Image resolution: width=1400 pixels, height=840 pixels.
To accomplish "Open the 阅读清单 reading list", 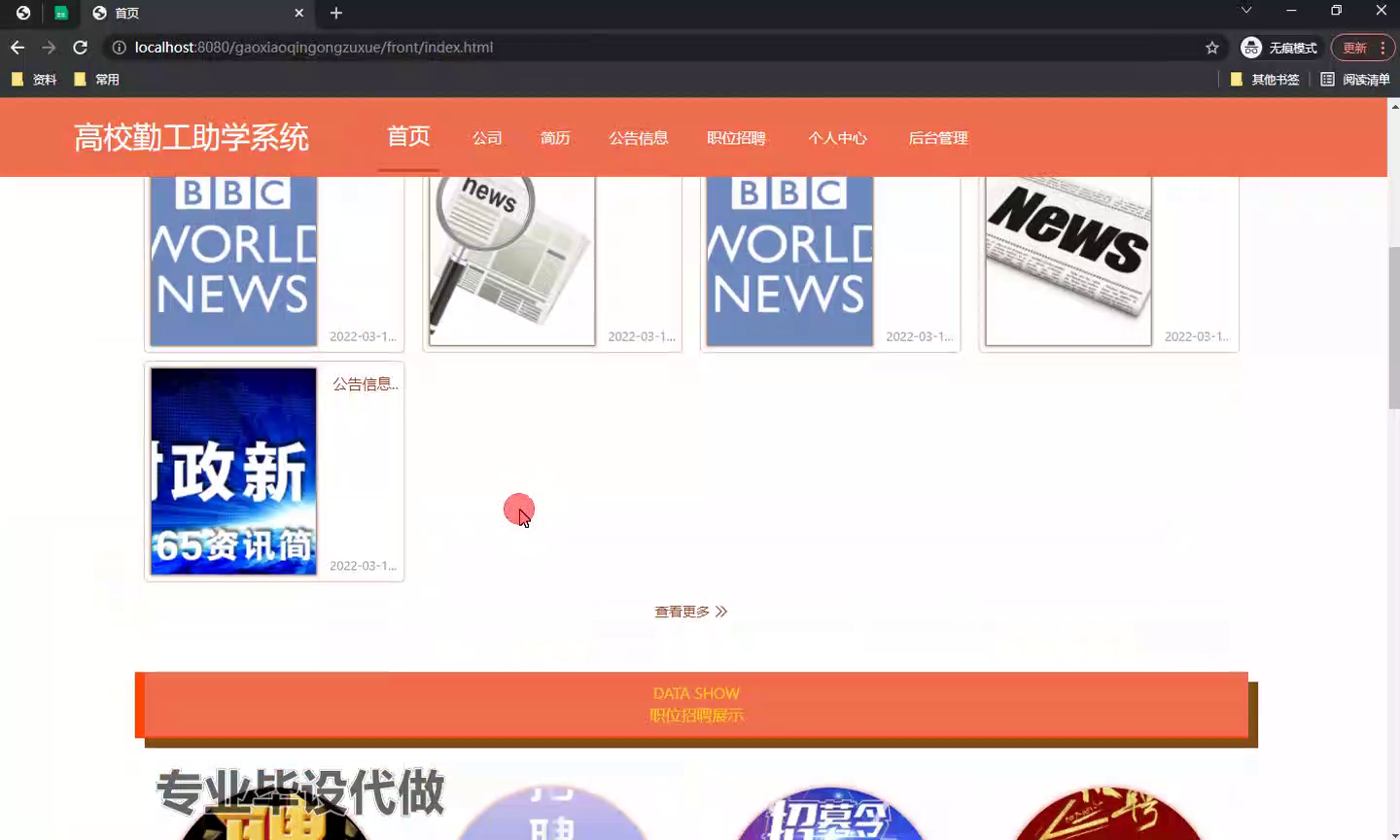I will 1354,80.
